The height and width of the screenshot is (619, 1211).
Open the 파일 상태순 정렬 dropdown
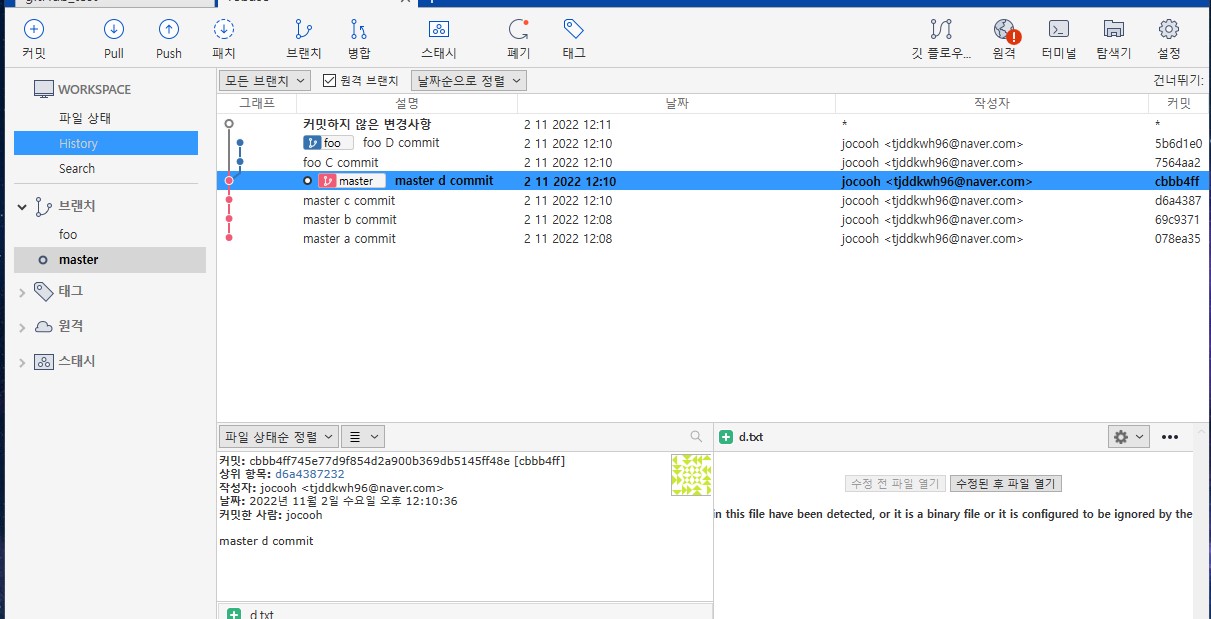pos(277,437)
